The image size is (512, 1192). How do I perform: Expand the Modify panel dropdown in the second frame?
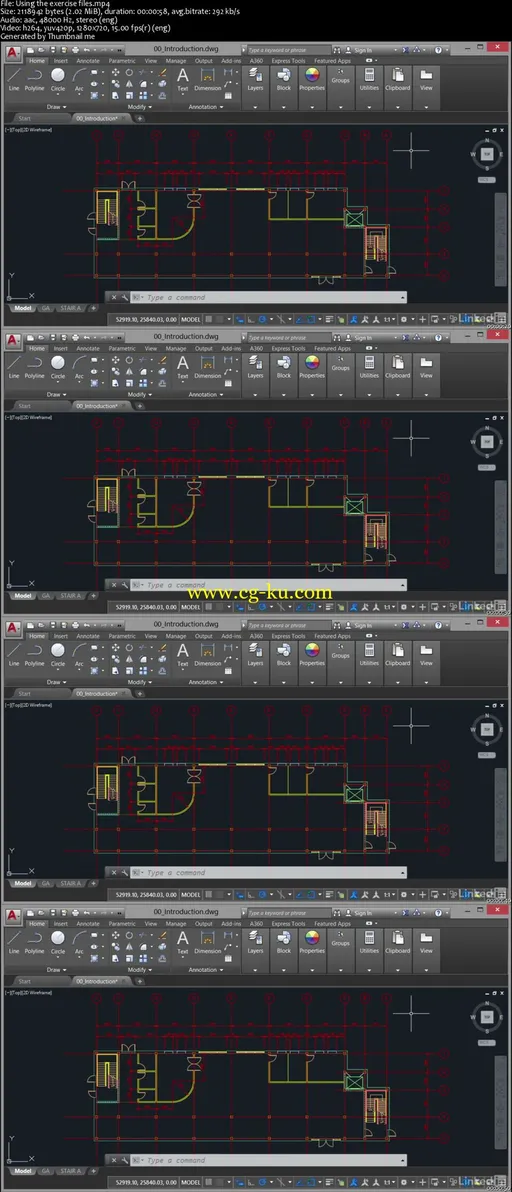(x=139, y=395)
